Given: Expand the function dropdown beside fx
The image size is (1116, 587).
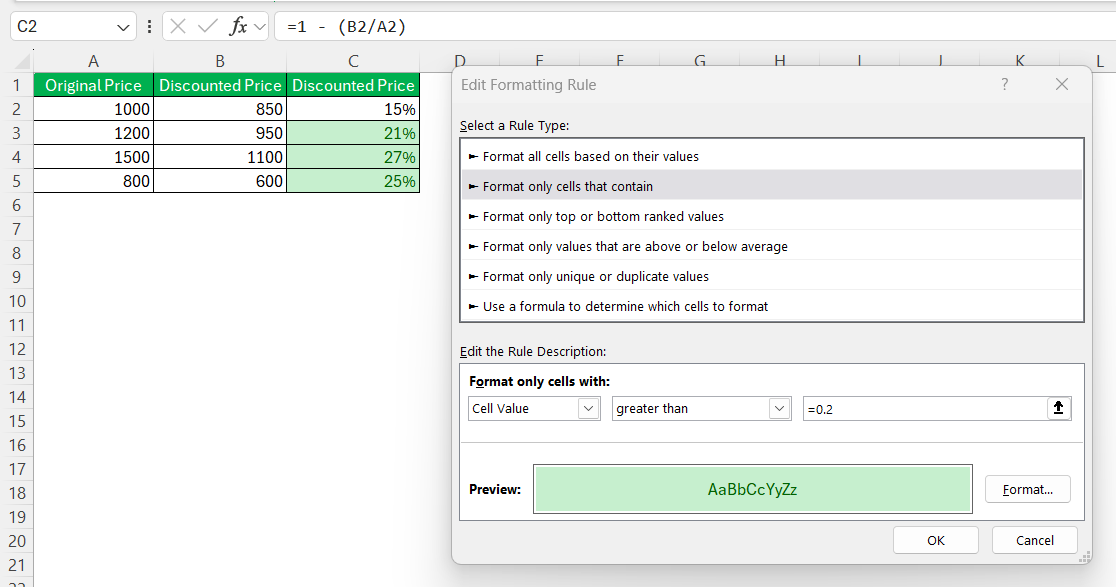Looking at the screenshot, I should (x=260, y=27).
